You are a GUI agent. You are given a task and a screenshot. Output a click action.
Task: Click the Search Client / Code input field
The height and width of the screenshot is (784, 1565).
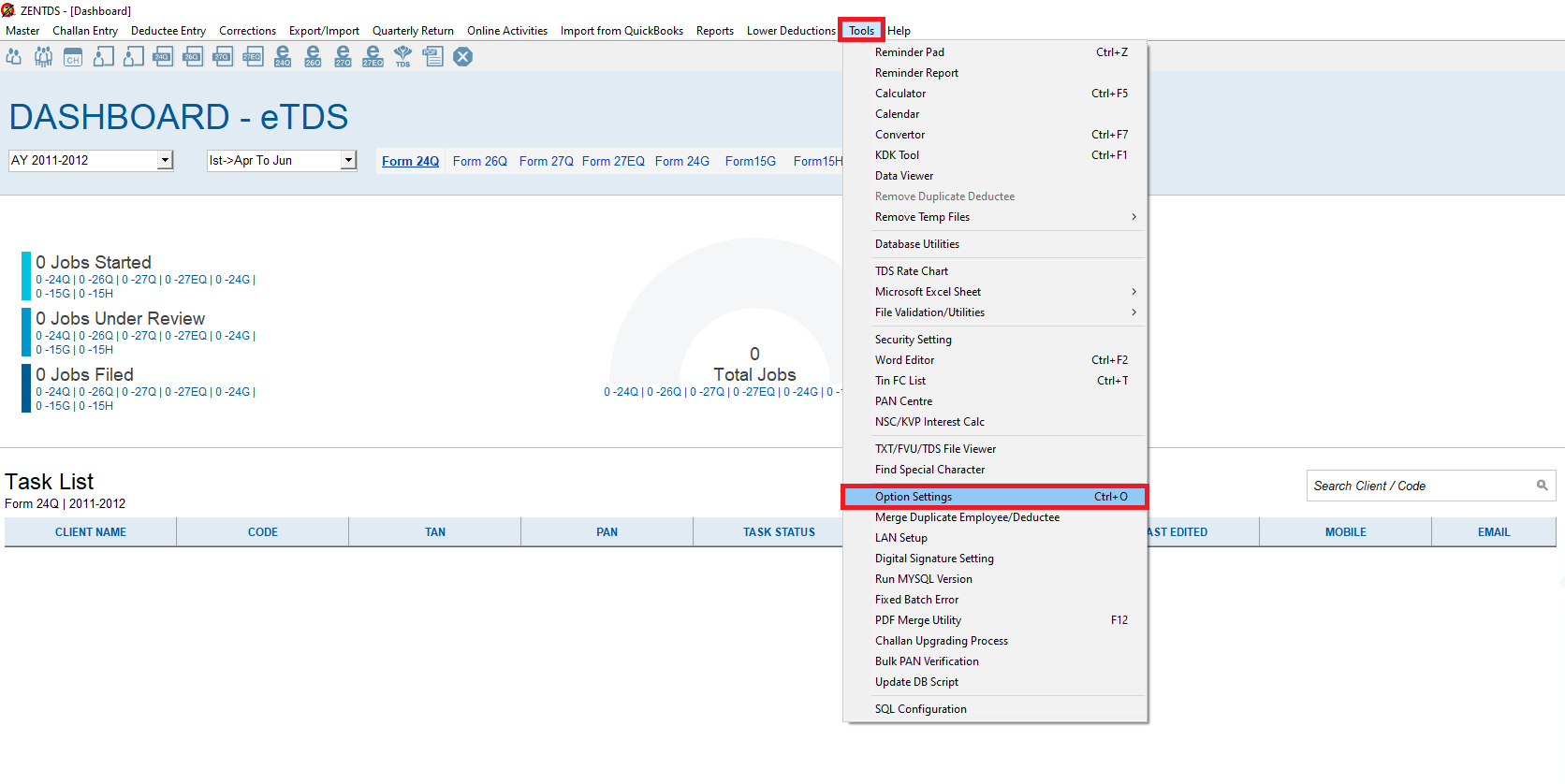pos(1431,486)
